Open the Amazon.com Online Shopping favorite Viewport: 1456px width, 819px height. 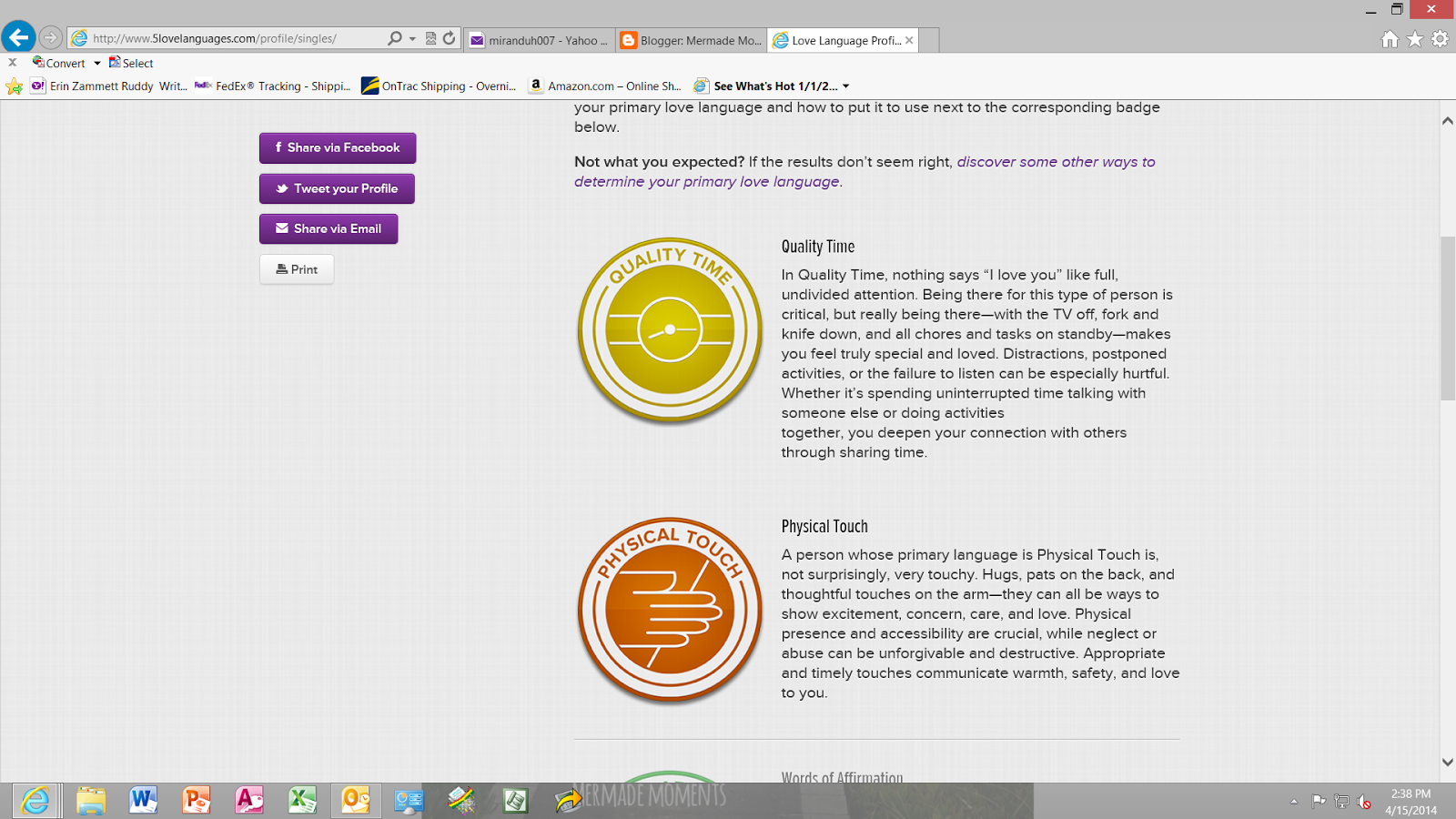pyautogui.click(x=605, y=86)
